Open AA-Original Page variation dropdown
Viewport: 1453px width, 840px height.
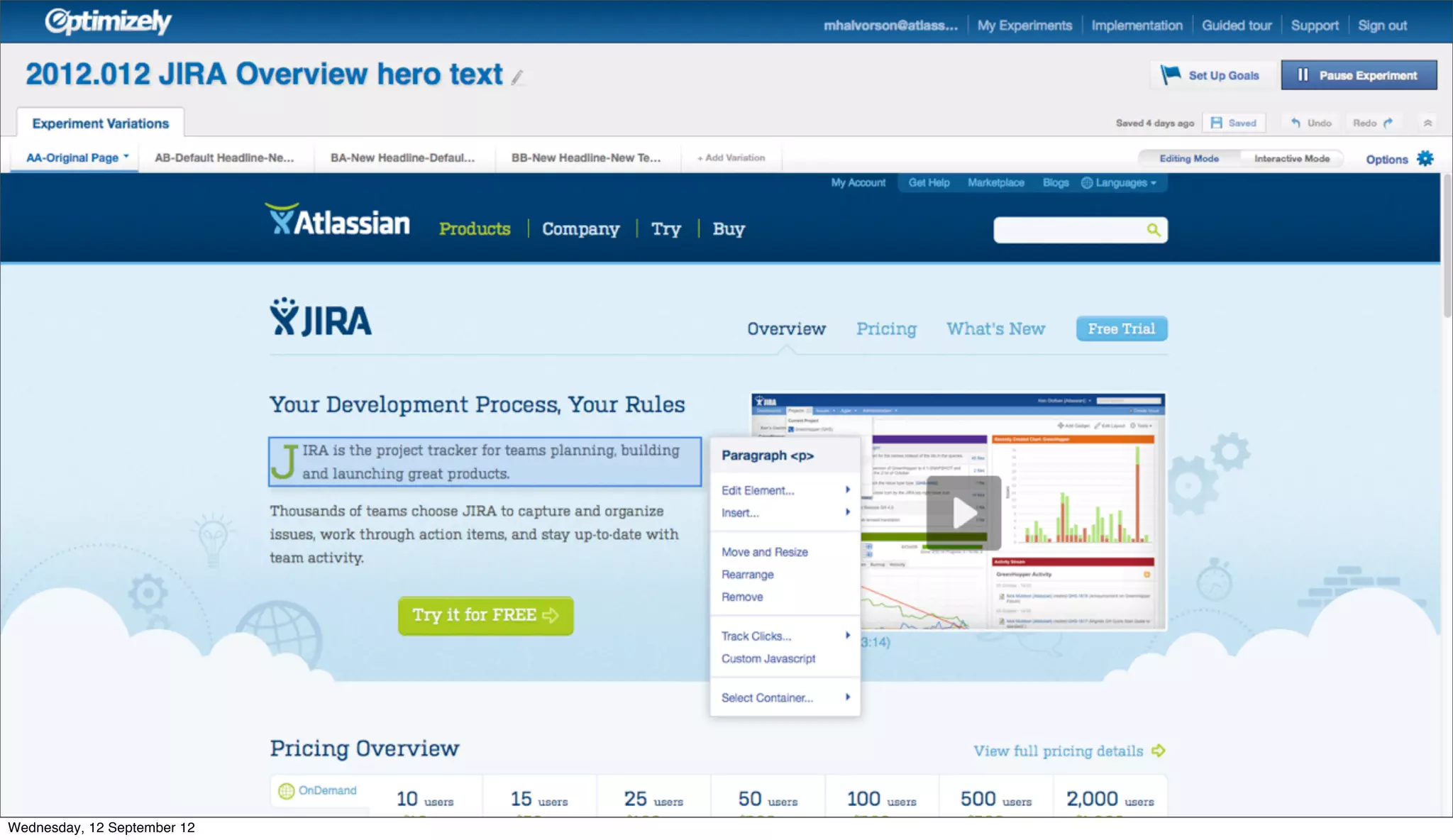coord(126,156)
